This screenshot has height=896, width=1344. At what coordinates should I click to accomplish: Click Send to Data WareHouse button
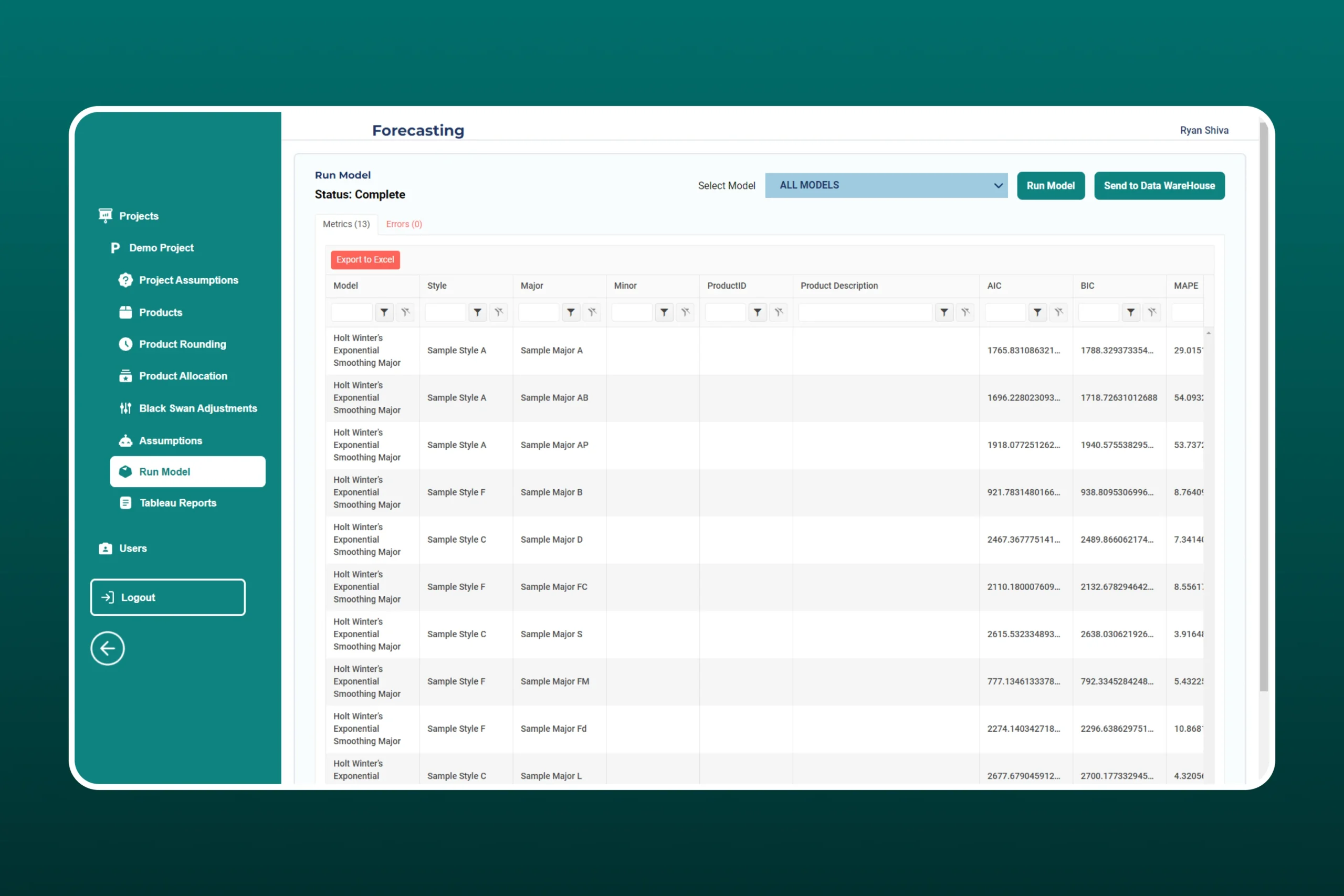tap(1159, 186)
